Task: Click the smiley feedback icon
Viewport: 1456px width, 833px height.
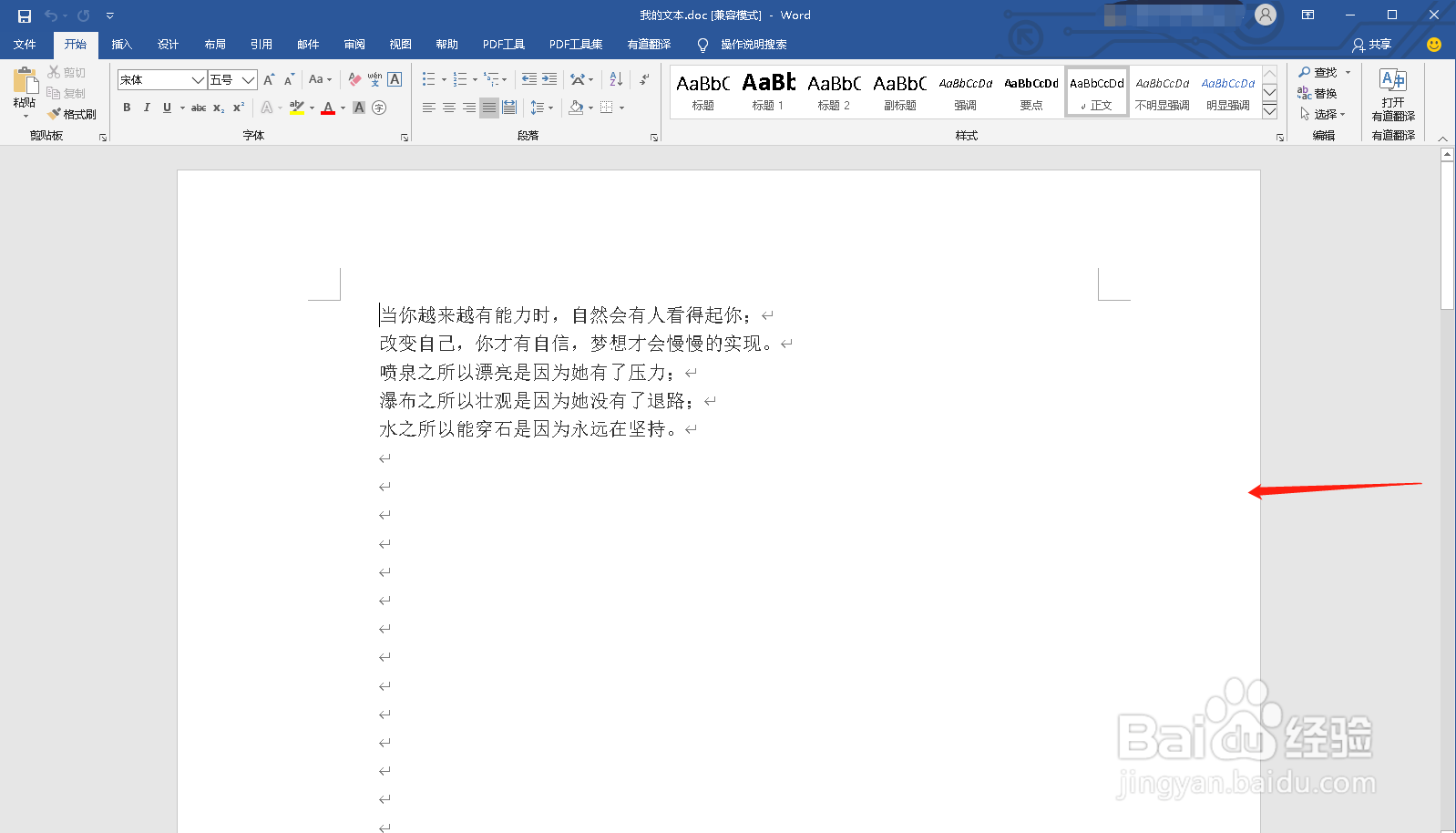Action: click(1434, 45)
